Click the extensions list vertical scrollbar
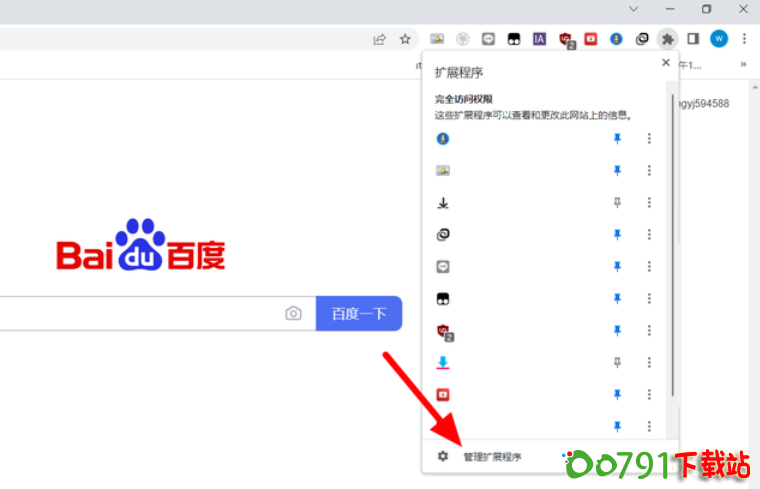This screenshot has height=489, width=760. point(673,250)
